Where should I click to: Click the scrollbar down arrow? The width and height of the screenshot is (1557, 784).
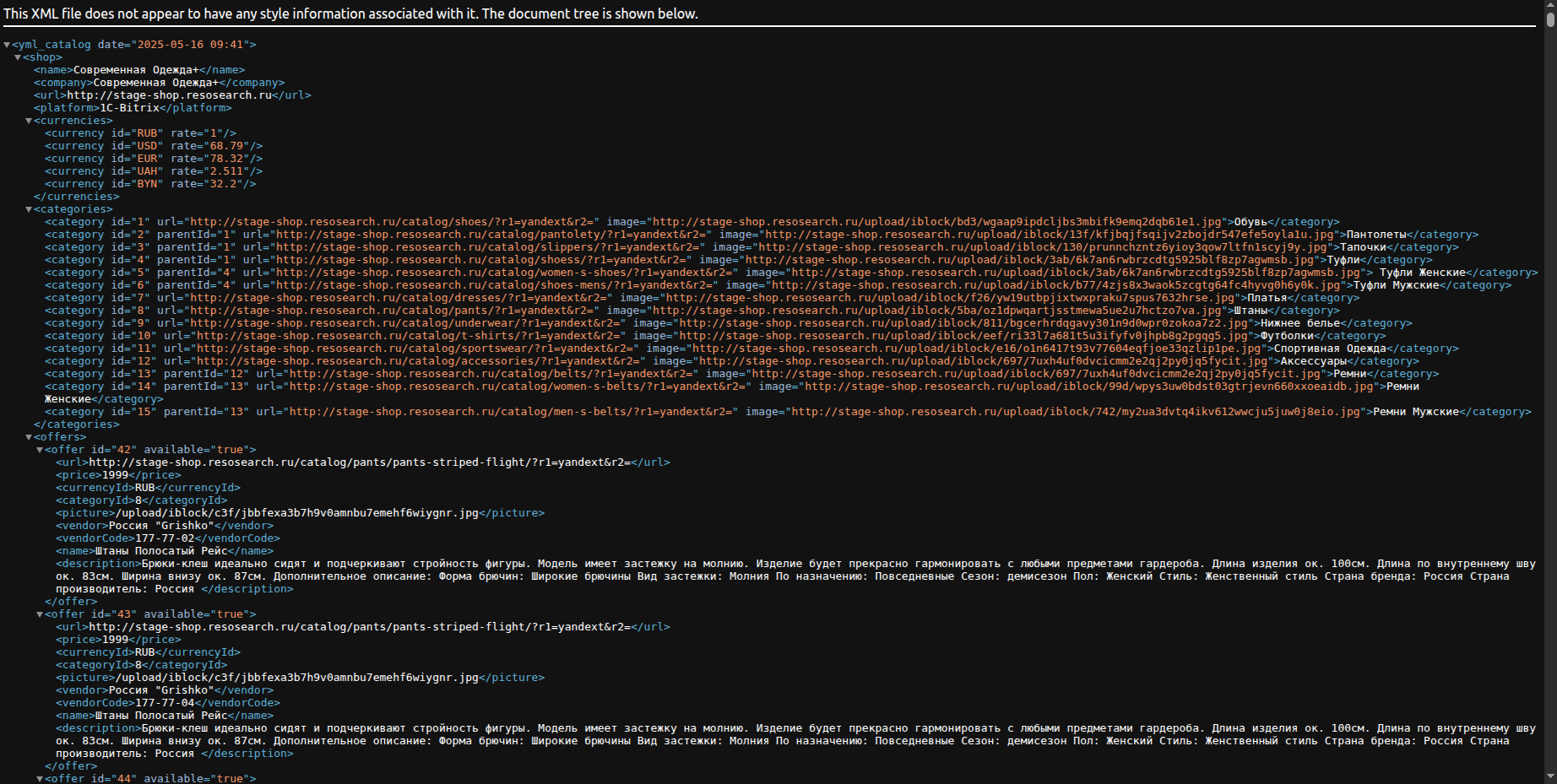1550,777
